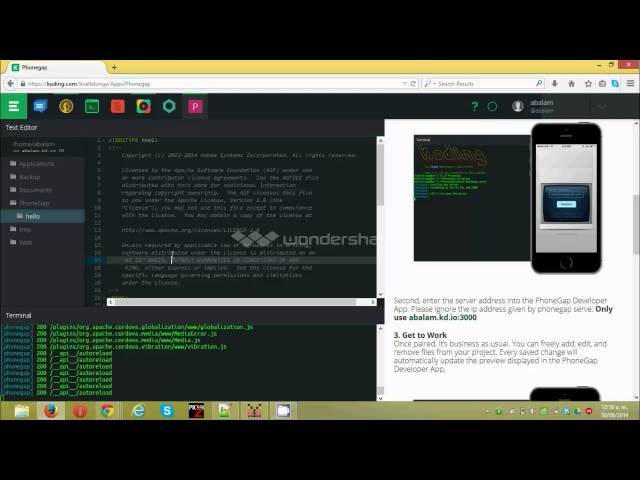Open the URL history dropdown arrow
640x480 pixels.
point(404,84)
